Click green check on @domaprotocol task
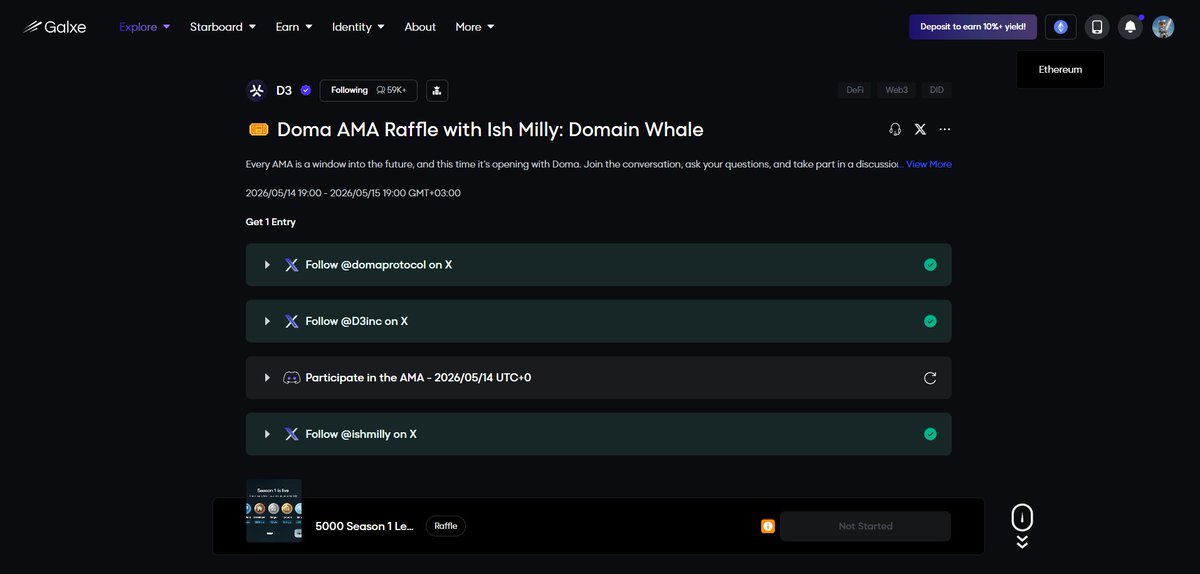Image resolution: width=1200 pixels, height=574 pixels. click(930, 265)
